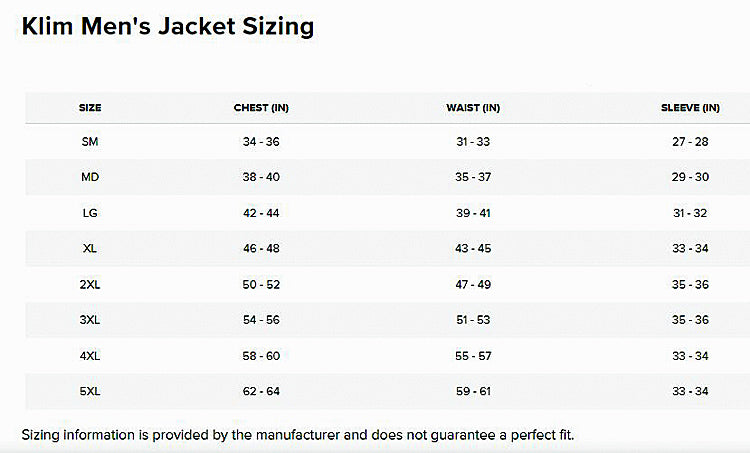Click waist measurement 59 - 61
Image resolution: width=750 pixels, height=453 pixels.
473,391
